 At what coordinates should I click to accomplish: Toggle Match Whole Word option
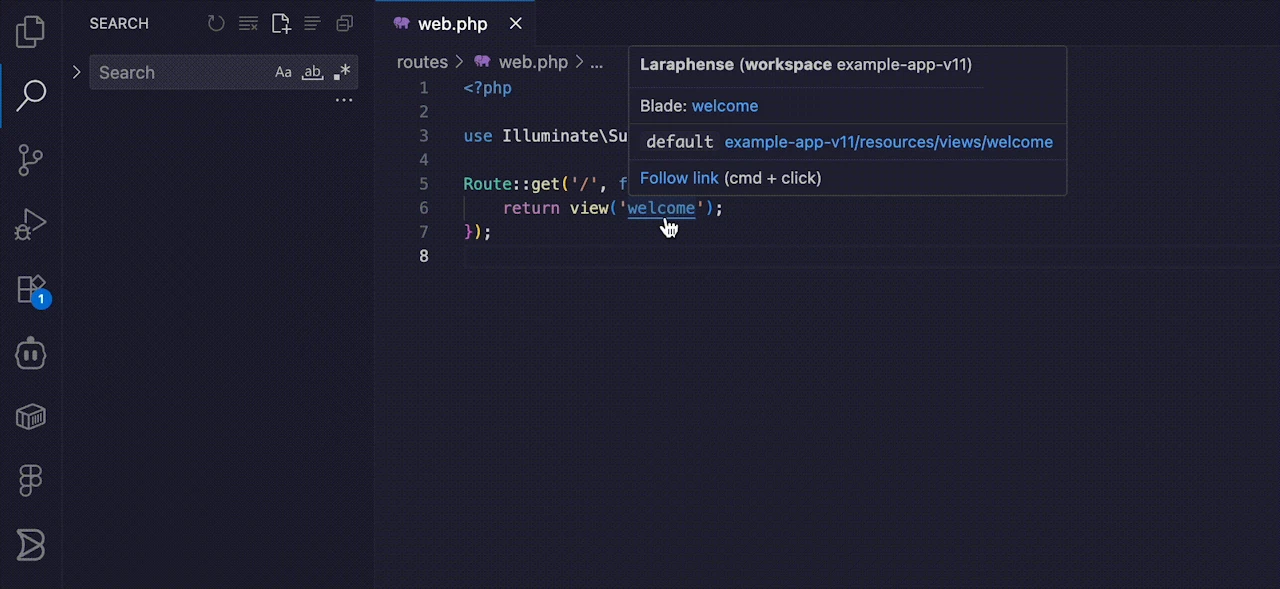313,72
